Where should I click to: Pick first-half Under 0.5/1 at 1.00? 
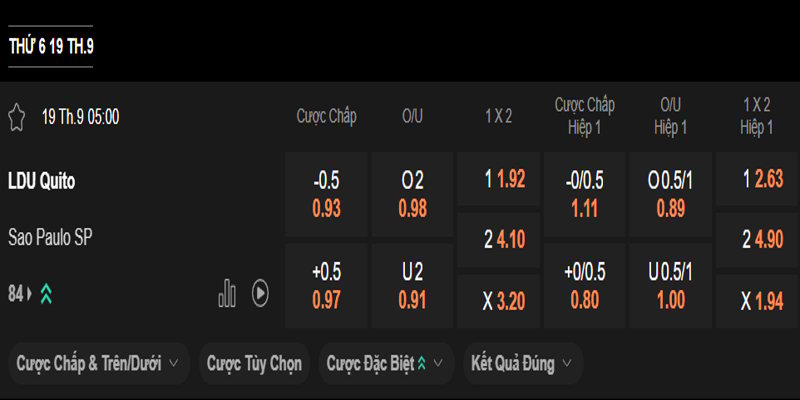coord(671,286)
